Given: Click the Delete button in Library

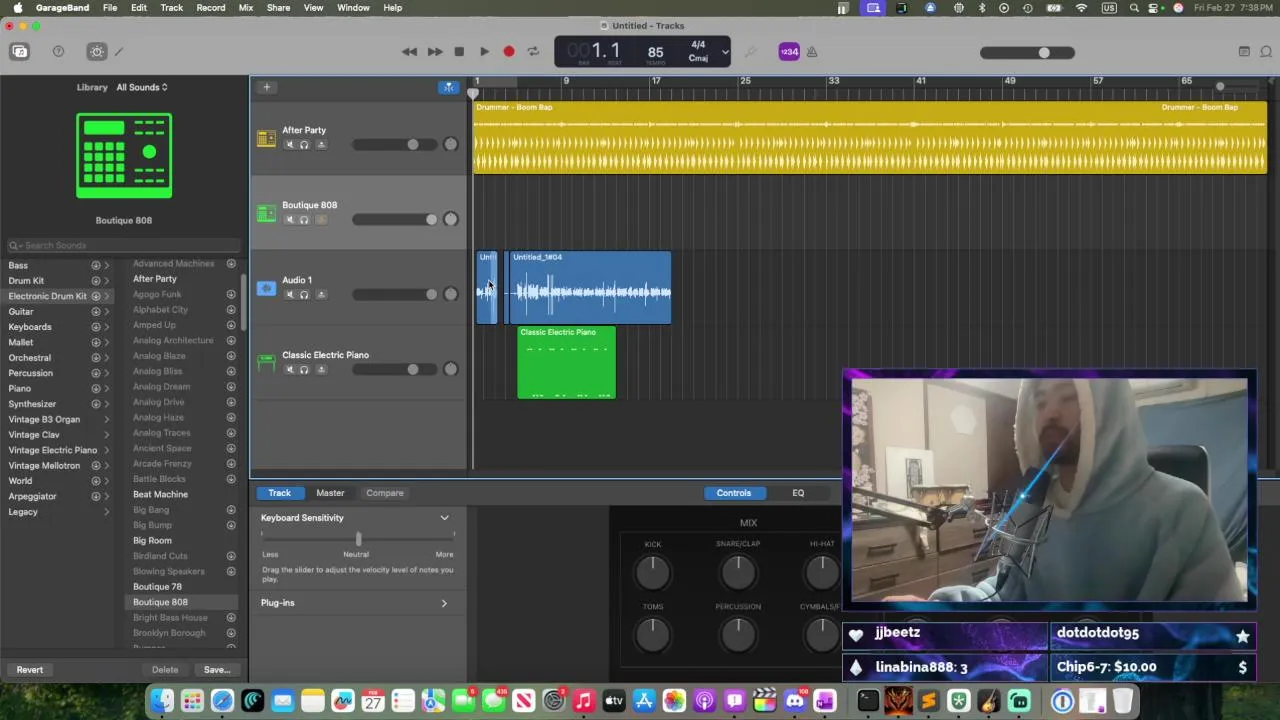Looking at the screenshot, I should (x=165, y=670).
